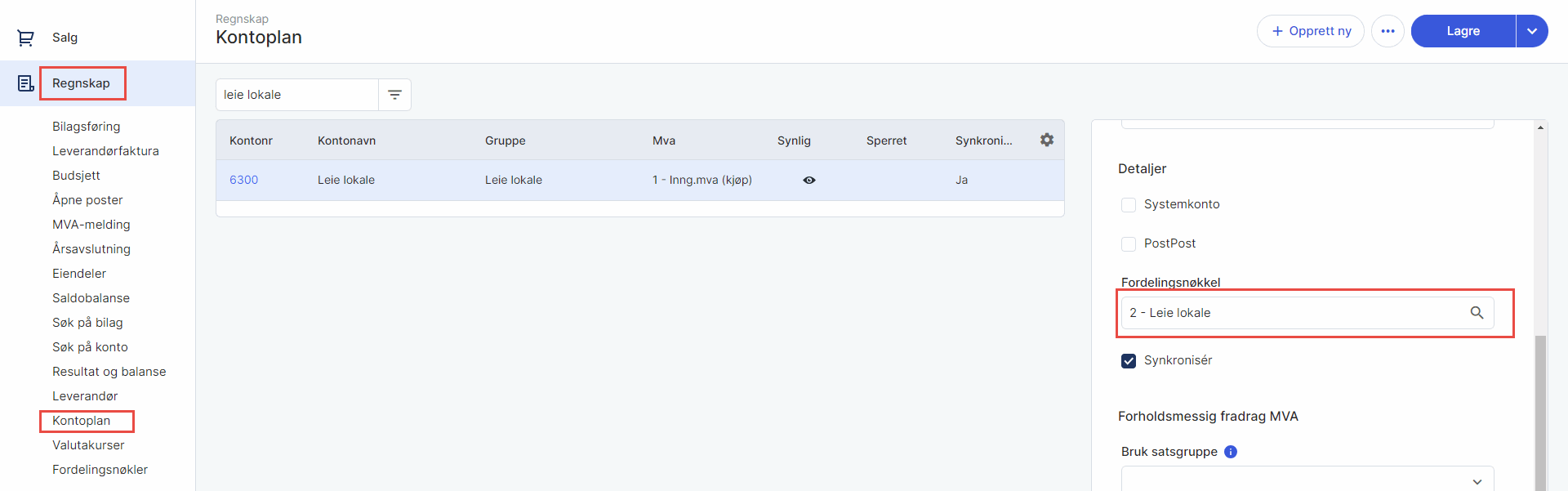The image size is (1568, 491).
Task: Enable the Systemkonto checkbox
Action: coord(1129,205)
